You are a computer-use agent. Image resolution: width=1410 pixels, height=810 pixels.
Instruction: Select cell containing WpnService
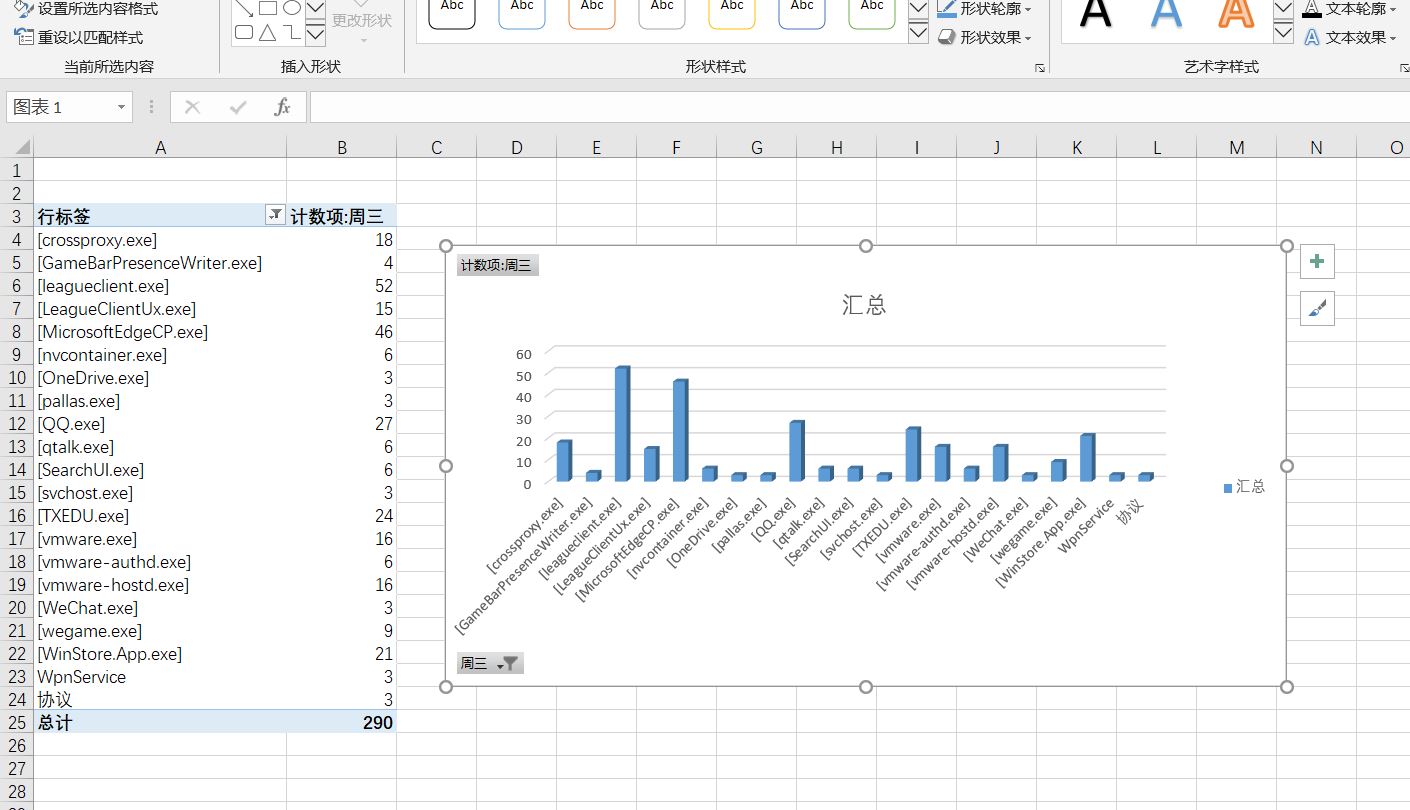click(160, 677)
